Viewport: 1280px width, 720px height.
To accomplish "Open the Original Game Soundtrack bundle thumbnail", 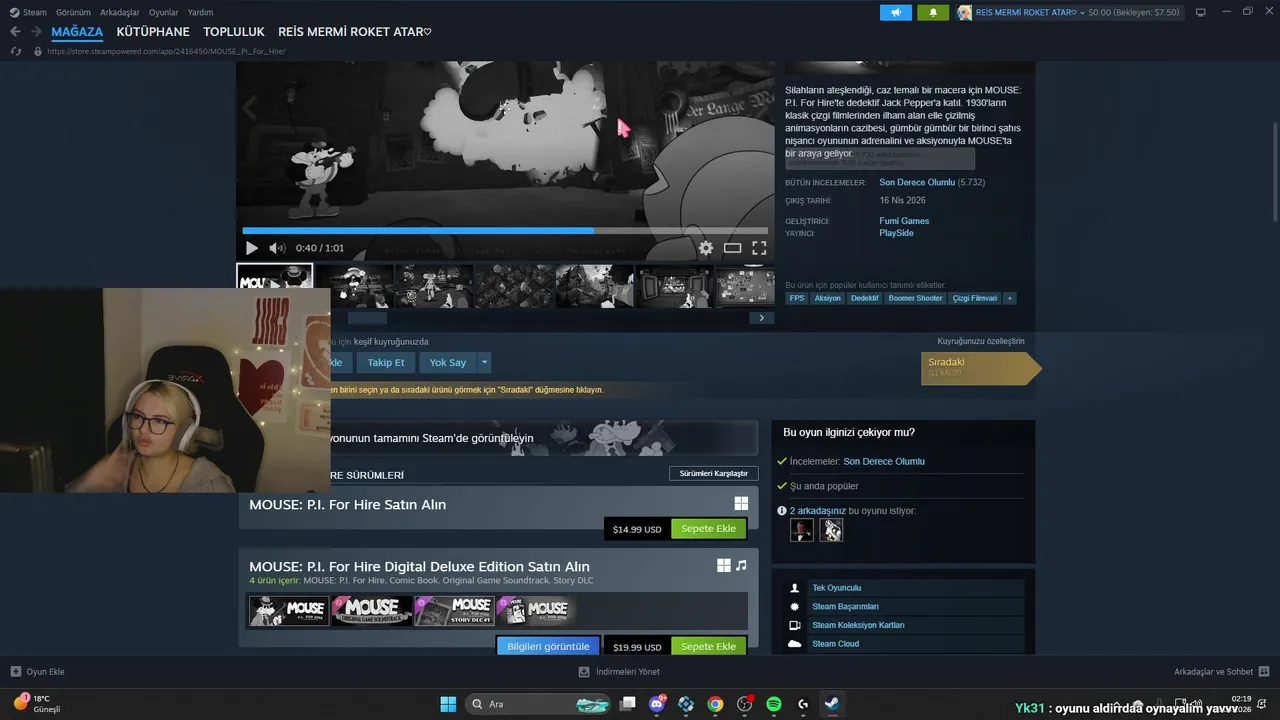I will 372,610.
